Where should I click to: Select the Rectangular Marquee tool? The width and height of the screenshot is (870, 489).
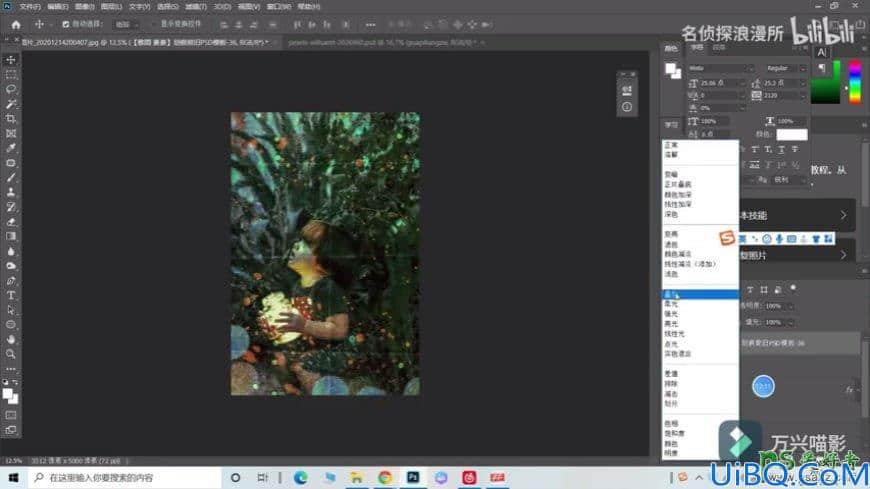click(11, 74)
